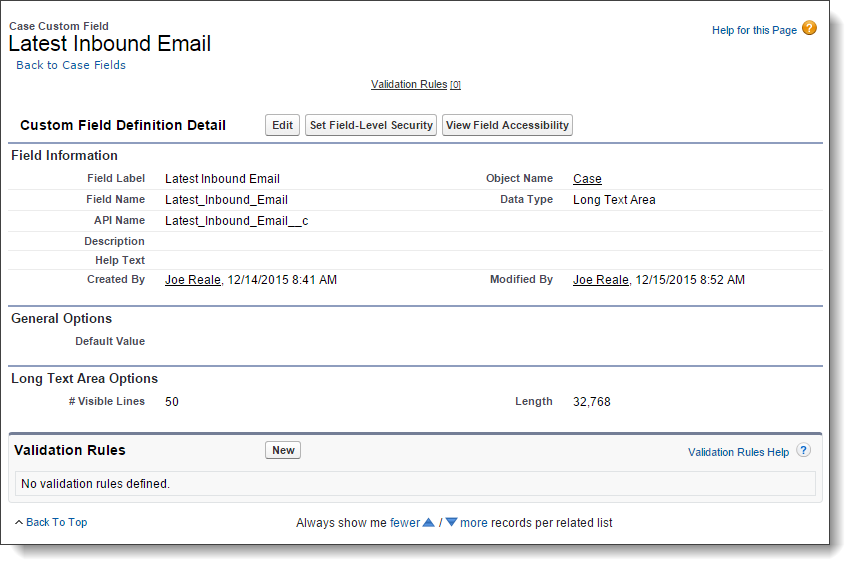Screen dimensions: 855x570
Task: Click View Field Accessibility button
Action: pyautogui.click(x=507, y=125)
